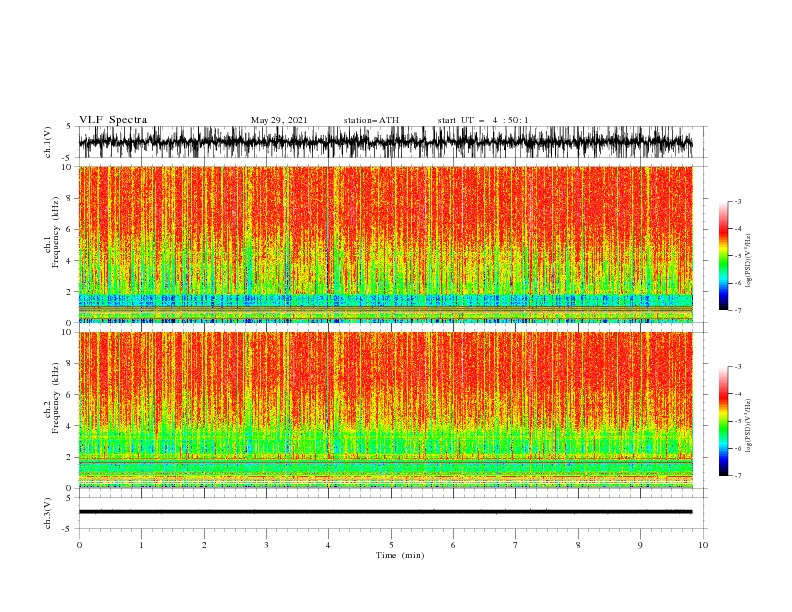Image resolution: width=792 pixels, height=612 pixels.
Task: Click time axis tick label "1"
Action: coord(141,545)
